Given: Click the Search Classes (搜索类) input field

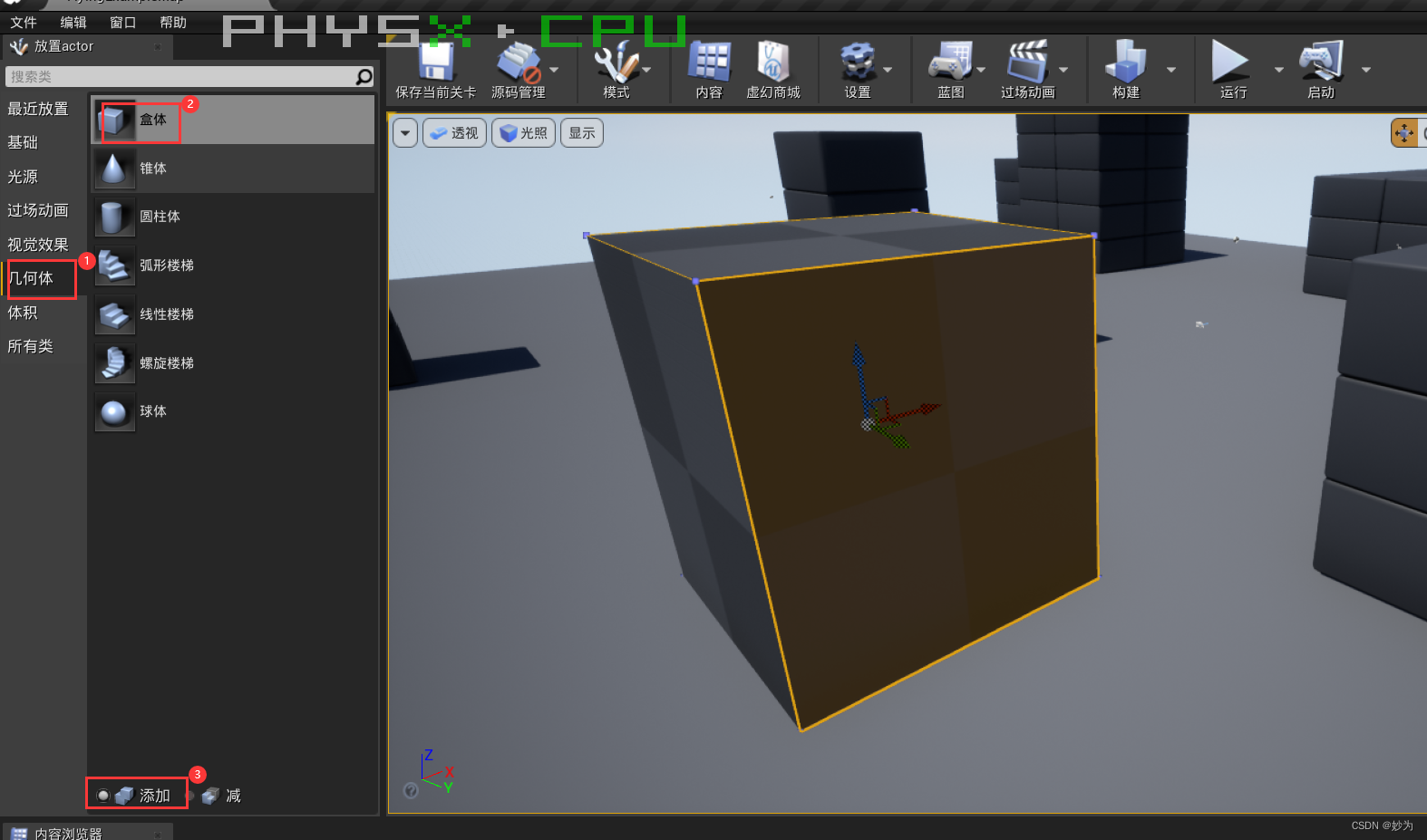Looking at the screenshot, I should (189, 77).
